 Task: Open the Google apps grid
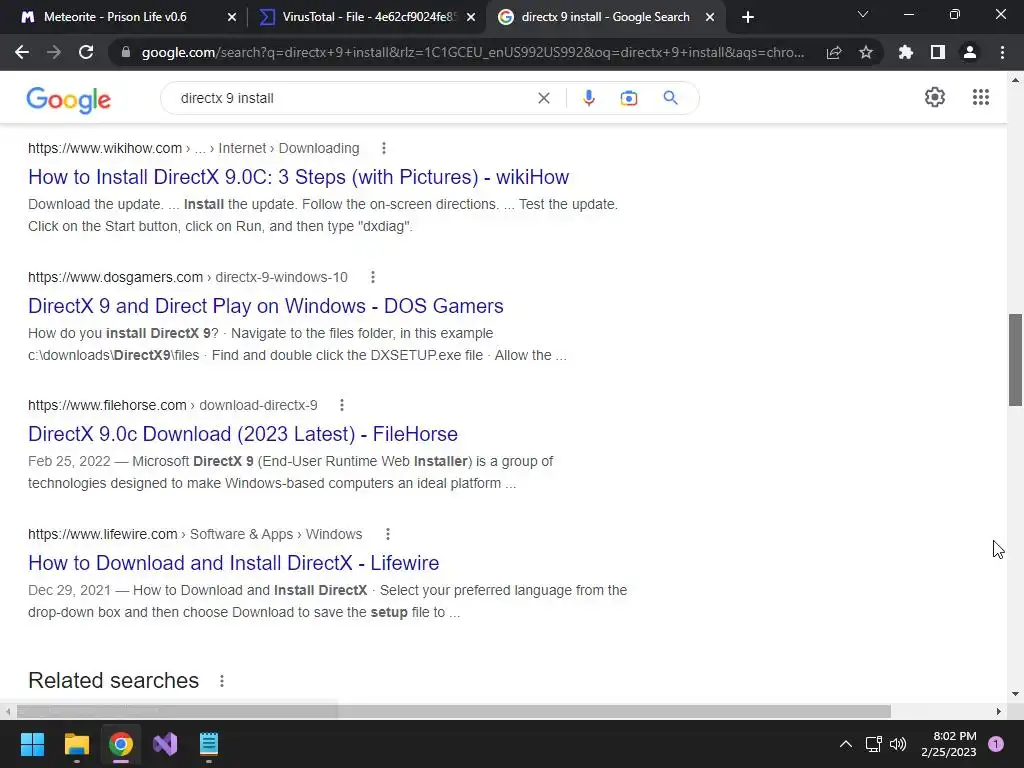point(980,97)
